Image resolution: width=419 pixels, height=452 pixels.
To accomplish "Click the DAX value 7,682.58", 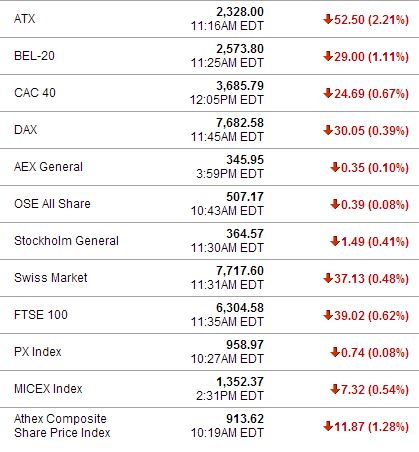I will click(240, 123).
